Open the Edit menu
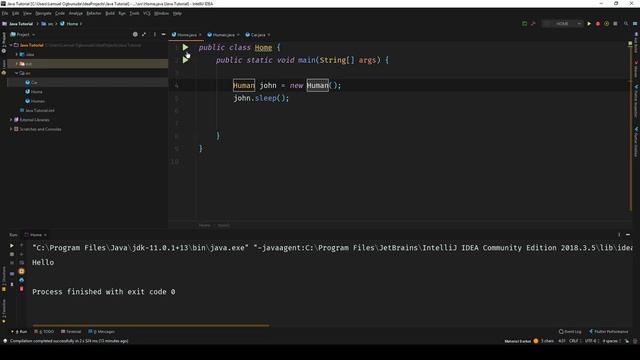The image size is (640, 360). [x=16, y=13]
